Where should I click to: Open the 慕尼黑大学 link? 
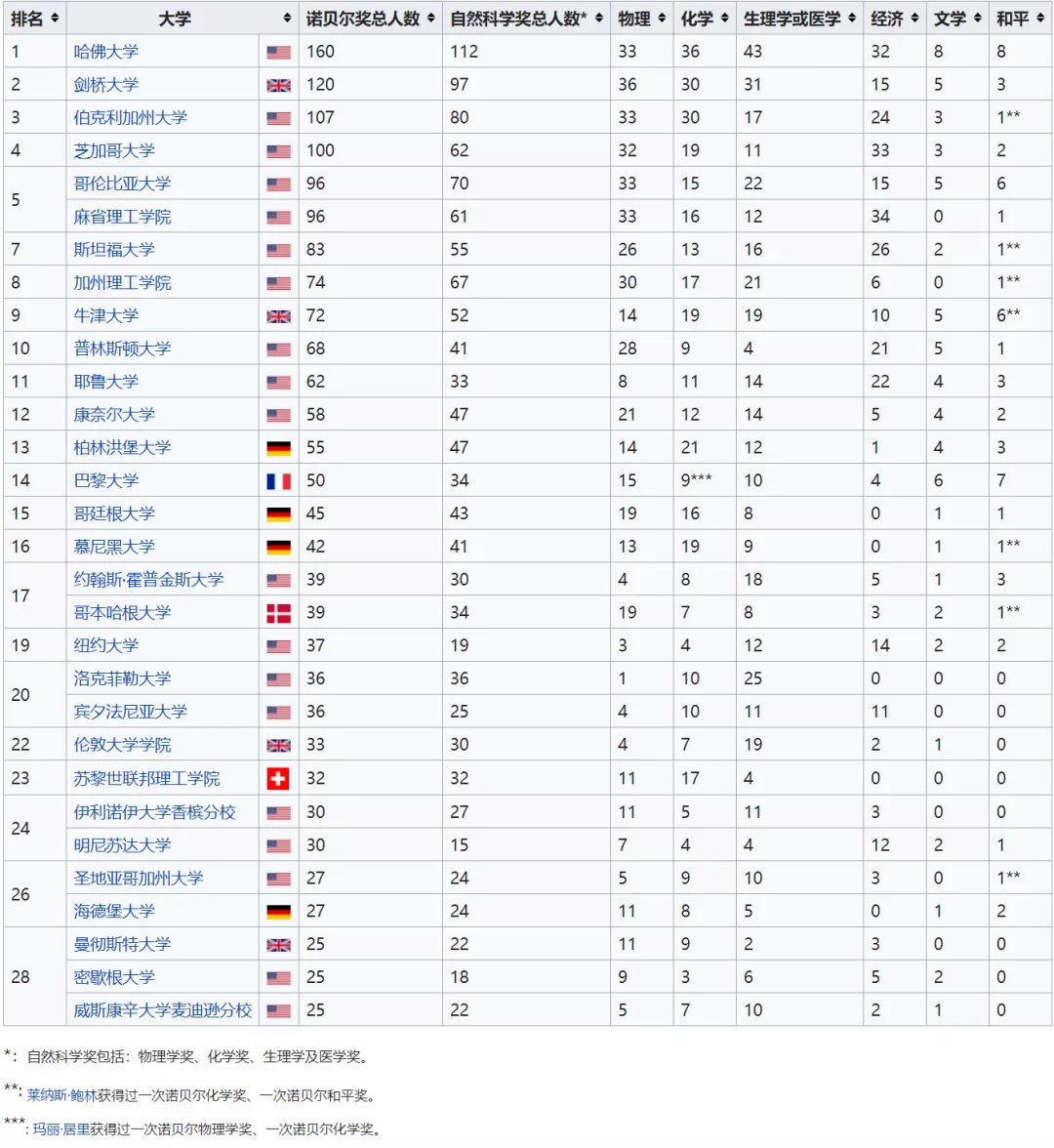tap(114, 547)
